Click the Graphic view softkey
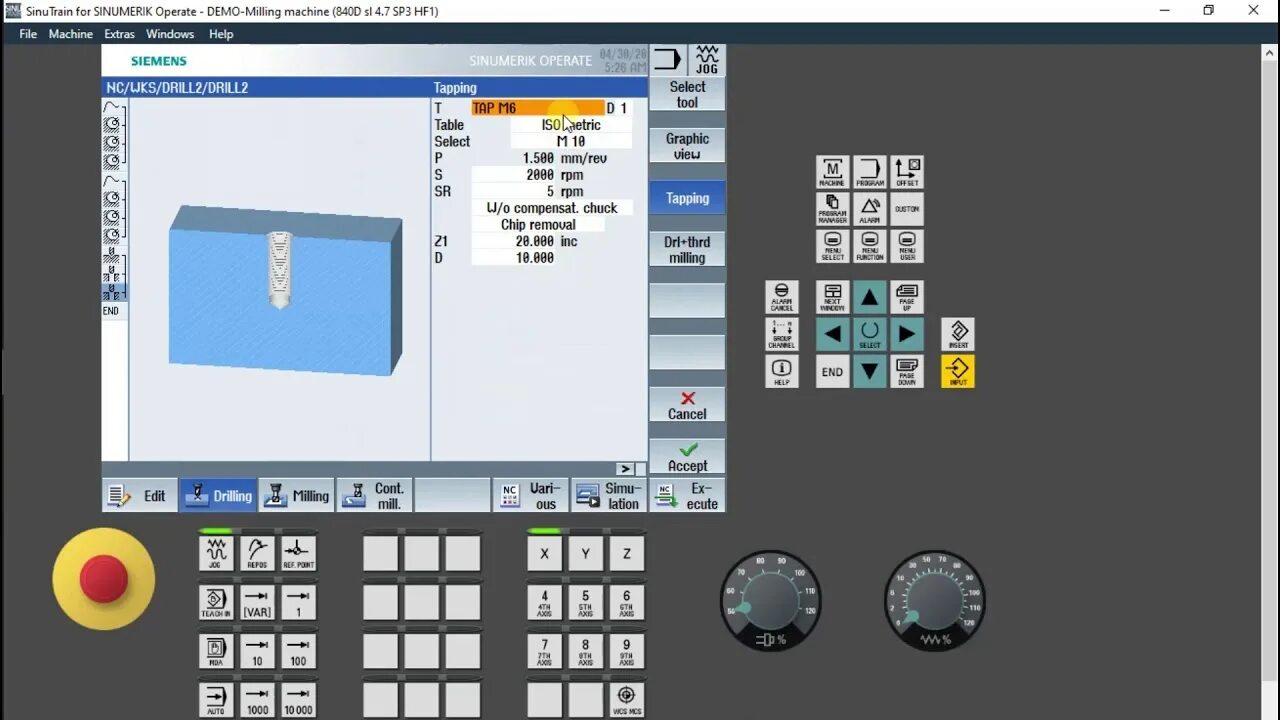This screenshot has height=720, width=1280. [x=687, y=146]
